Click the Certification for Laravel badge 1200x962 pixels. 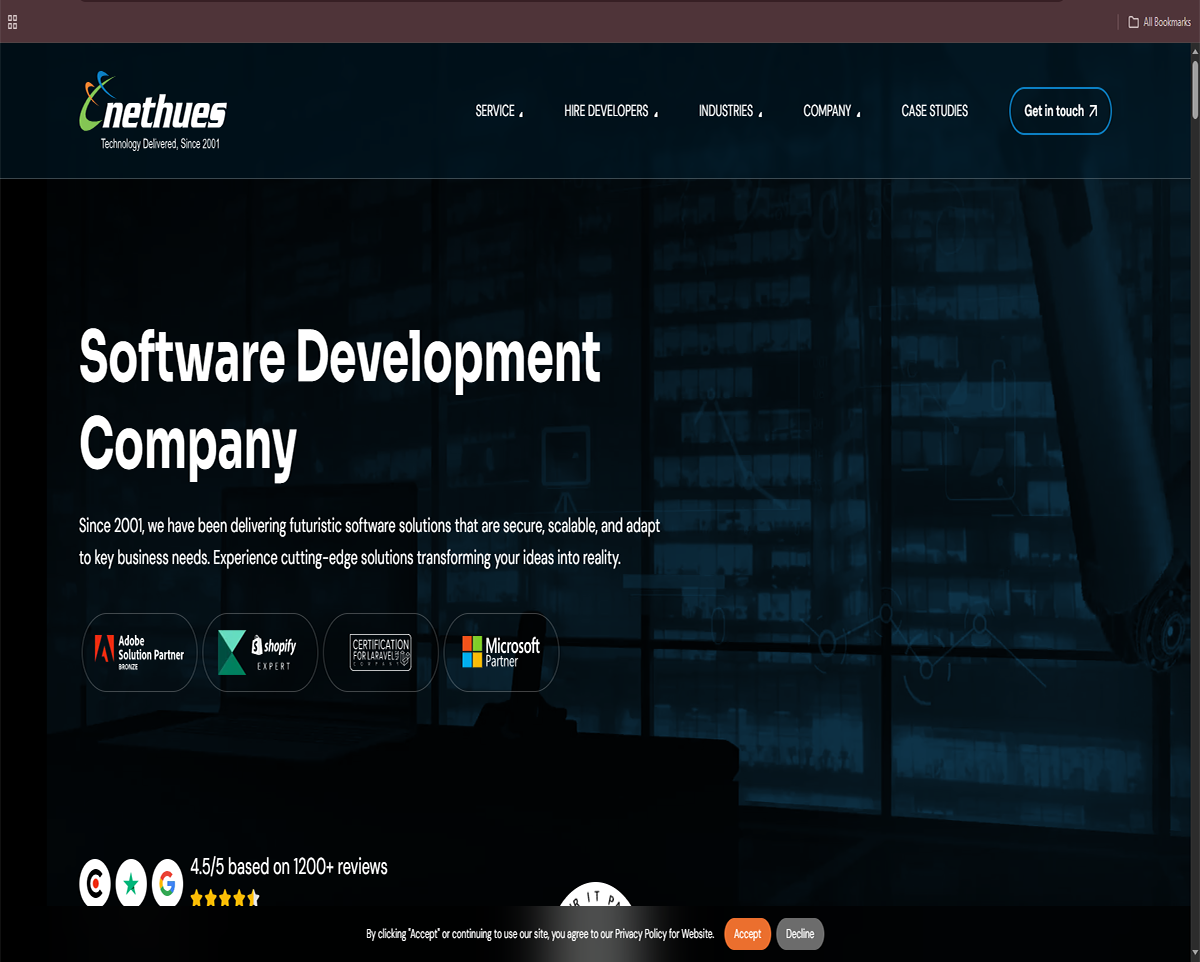[381, 652]
